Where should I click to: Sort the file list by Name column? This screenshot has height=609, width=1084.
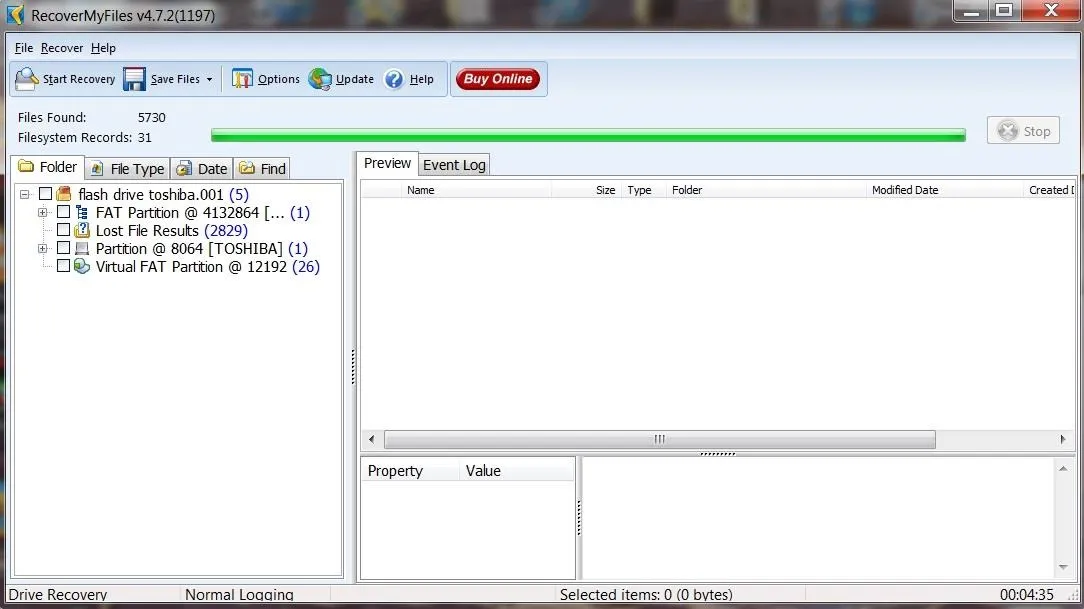point(476,190)
